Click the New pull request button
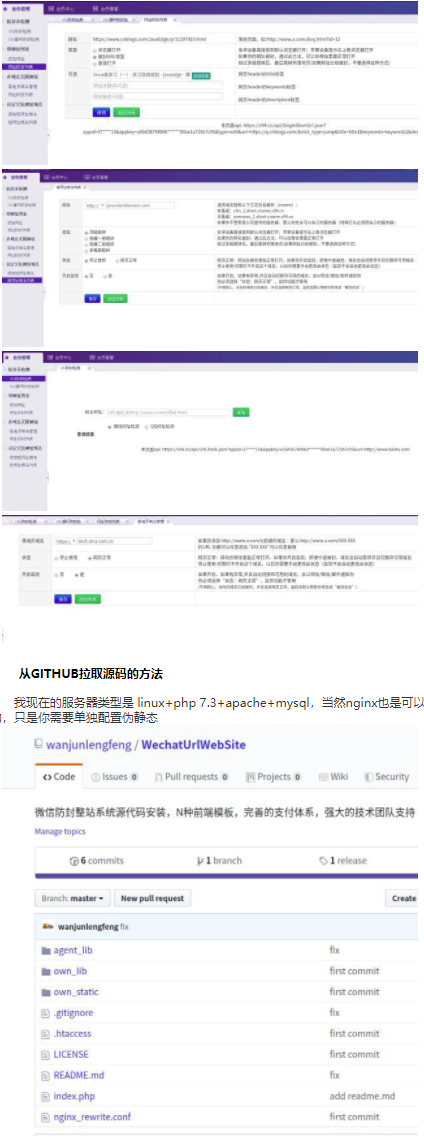424x1137 pixels. pyautogui.click(x=154, y=898)
